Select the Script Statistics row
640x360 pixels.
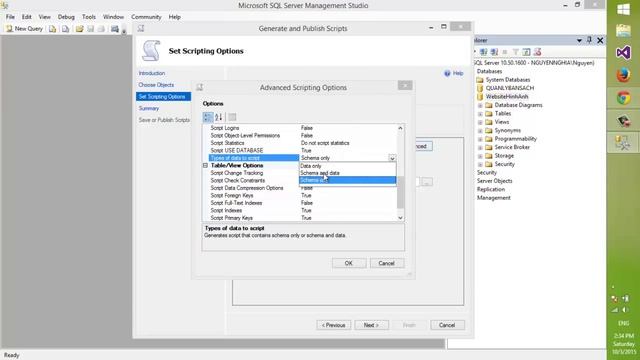[x=302, y=143]
